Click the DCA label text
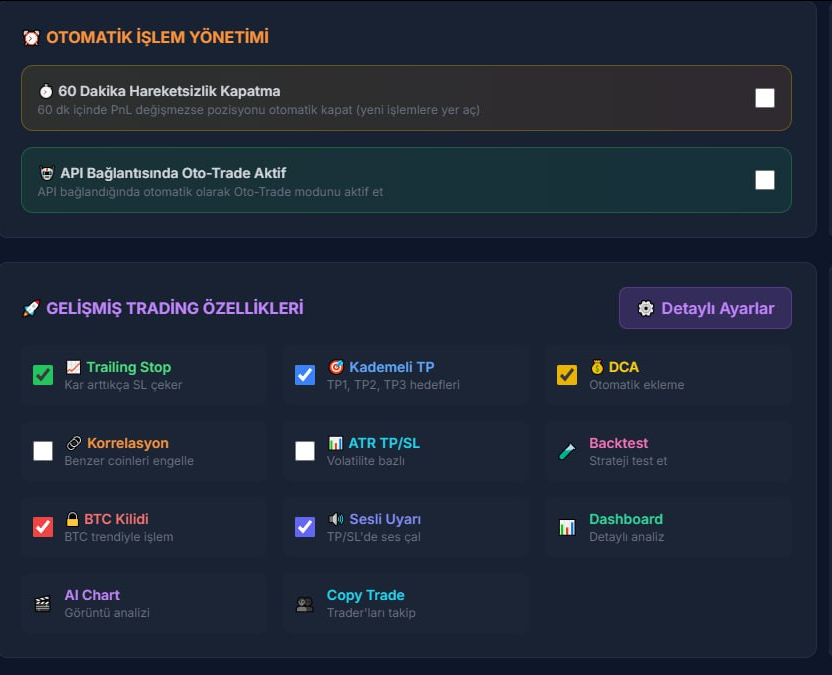Screen dimensions: 832x675 pyautogui.click(x=623, y=367)
